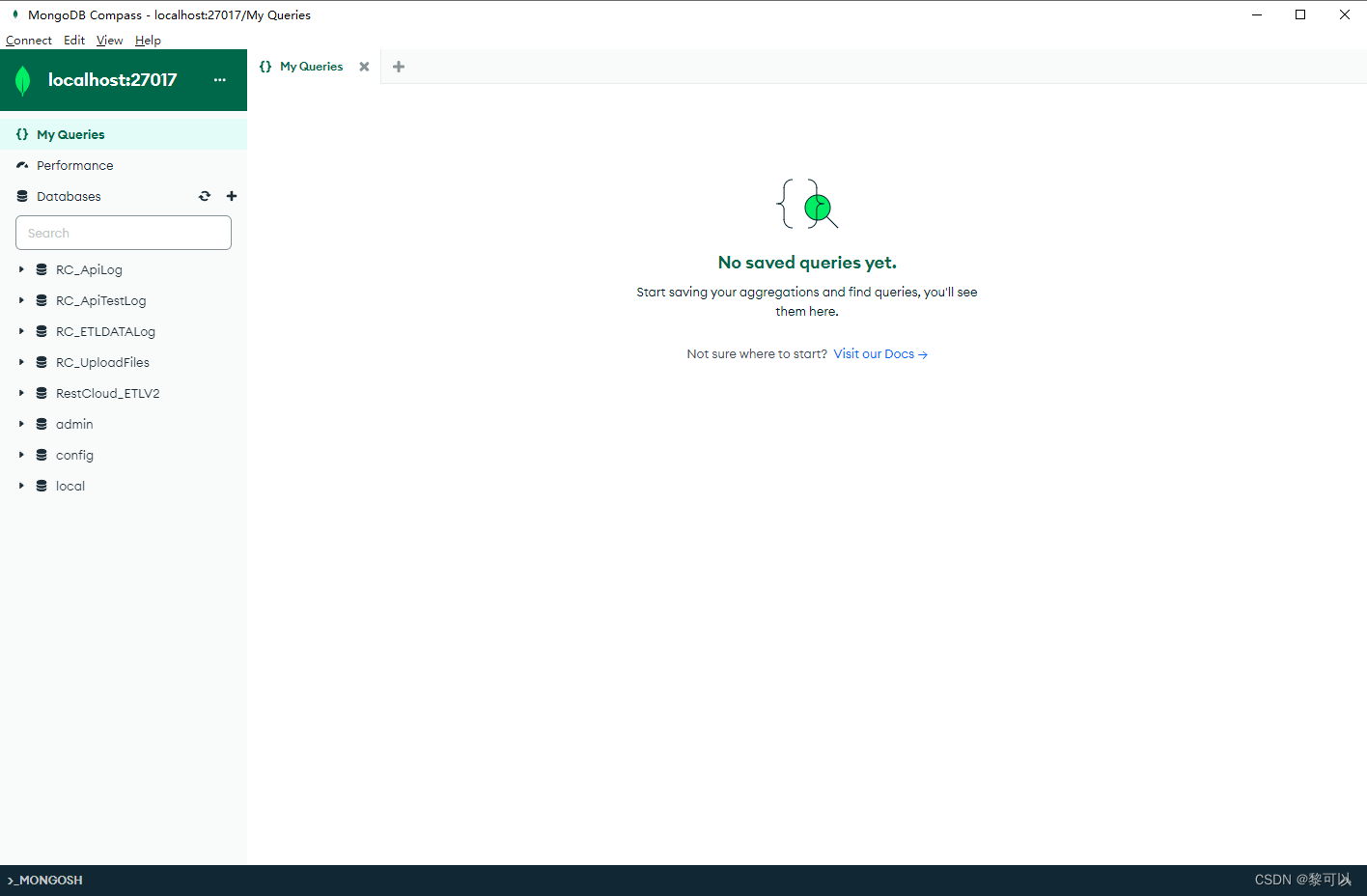Open a new tab with plus button
Screen dimensions: 1367x896
(x=399, y=66)
